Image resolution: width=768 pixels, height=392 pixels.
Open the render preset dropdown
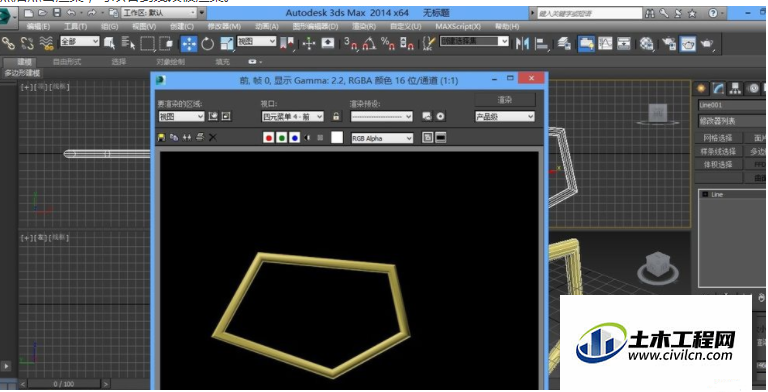382,117
